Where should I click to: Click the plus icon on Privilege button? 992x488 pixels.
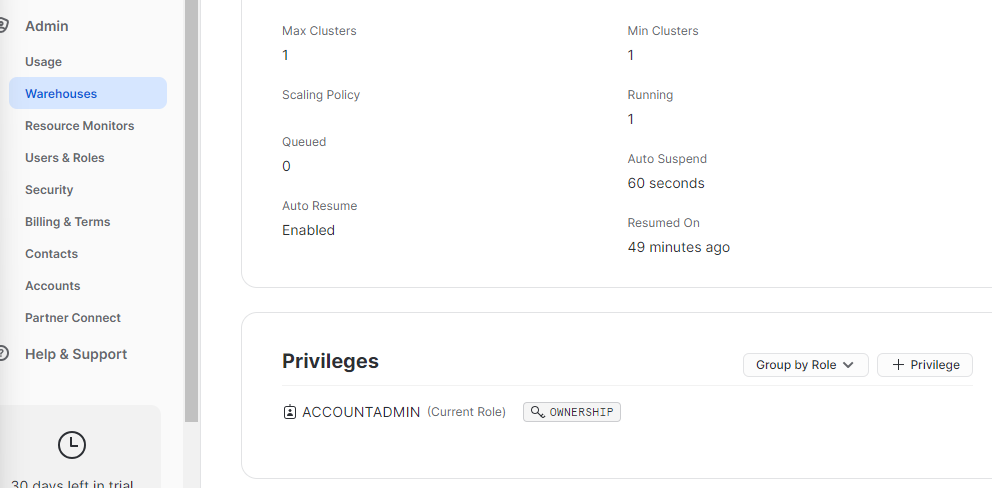(x=898, y=365)
